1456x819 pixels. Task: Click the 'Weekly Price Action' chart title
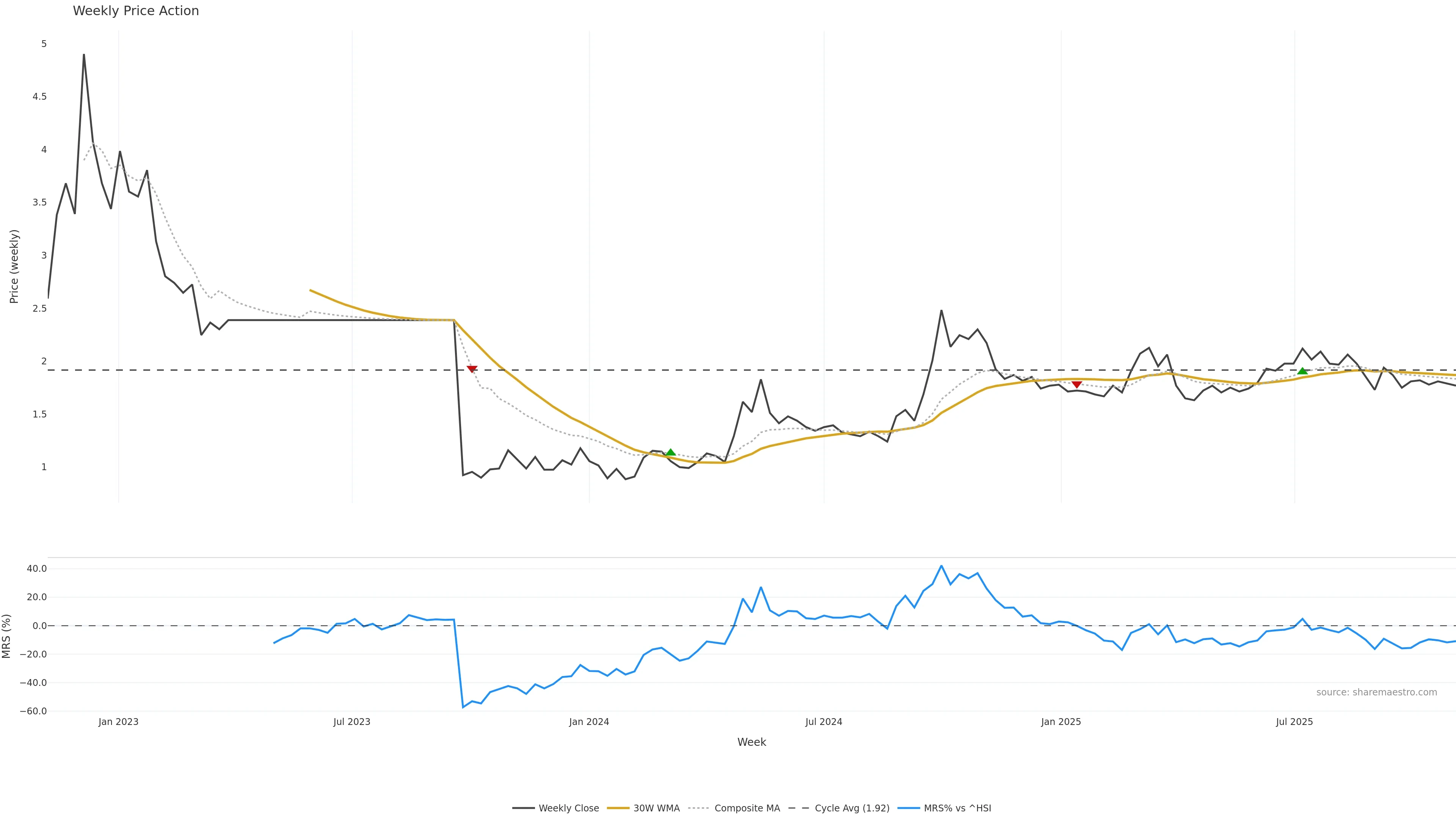point(136,11)
